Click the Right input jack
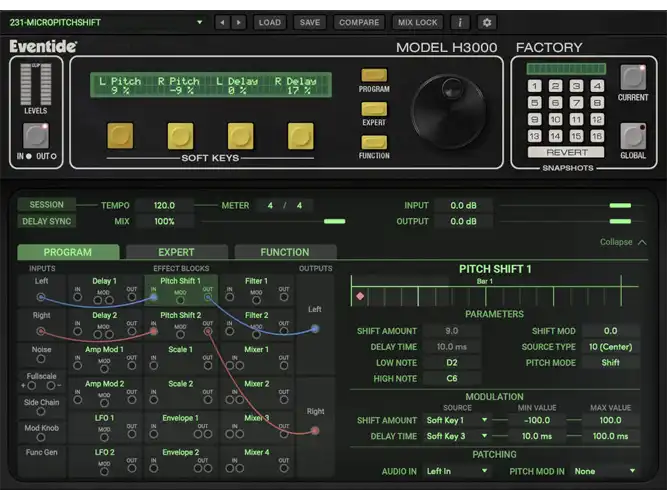The width and height of the screenshot is (667, 500). (41, 331)
